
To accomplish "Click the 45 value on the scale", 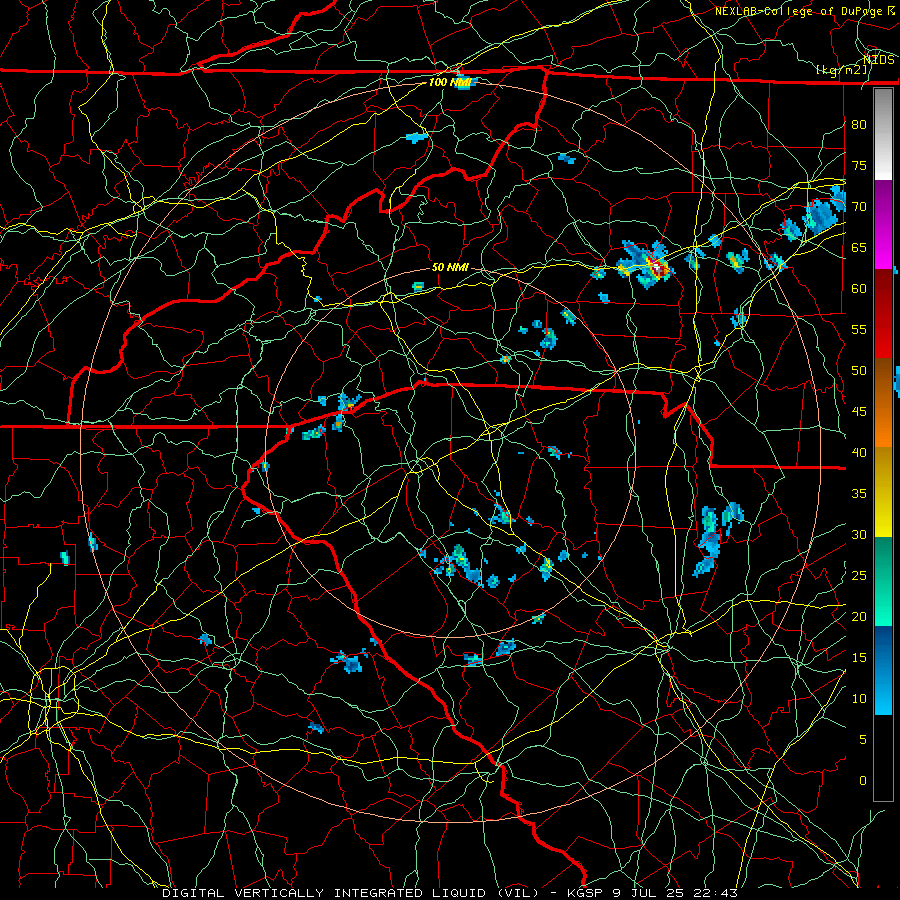I will point(859,412).
